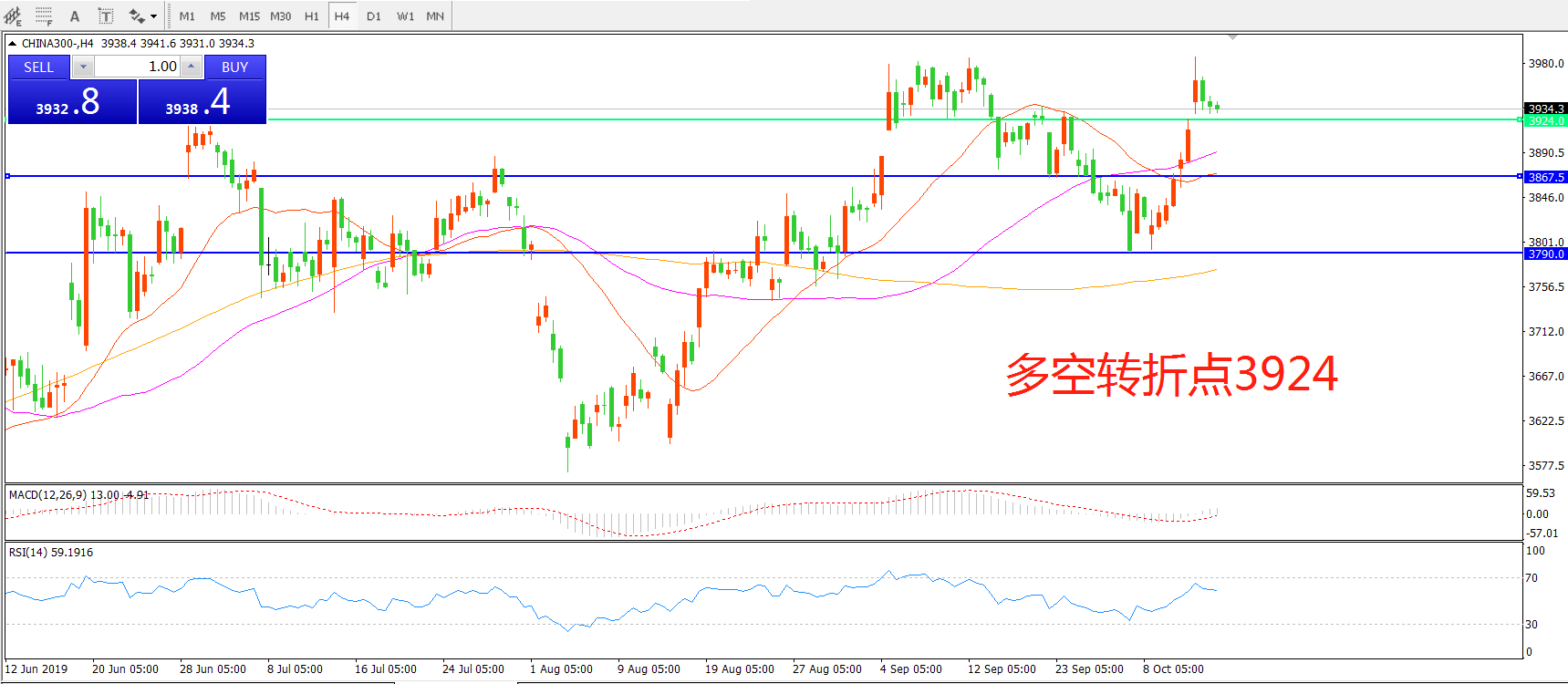This screenshot has height=684, width=1568.
Task: Expand the arrows tool dropdown arrow
Action: [153, 16]
